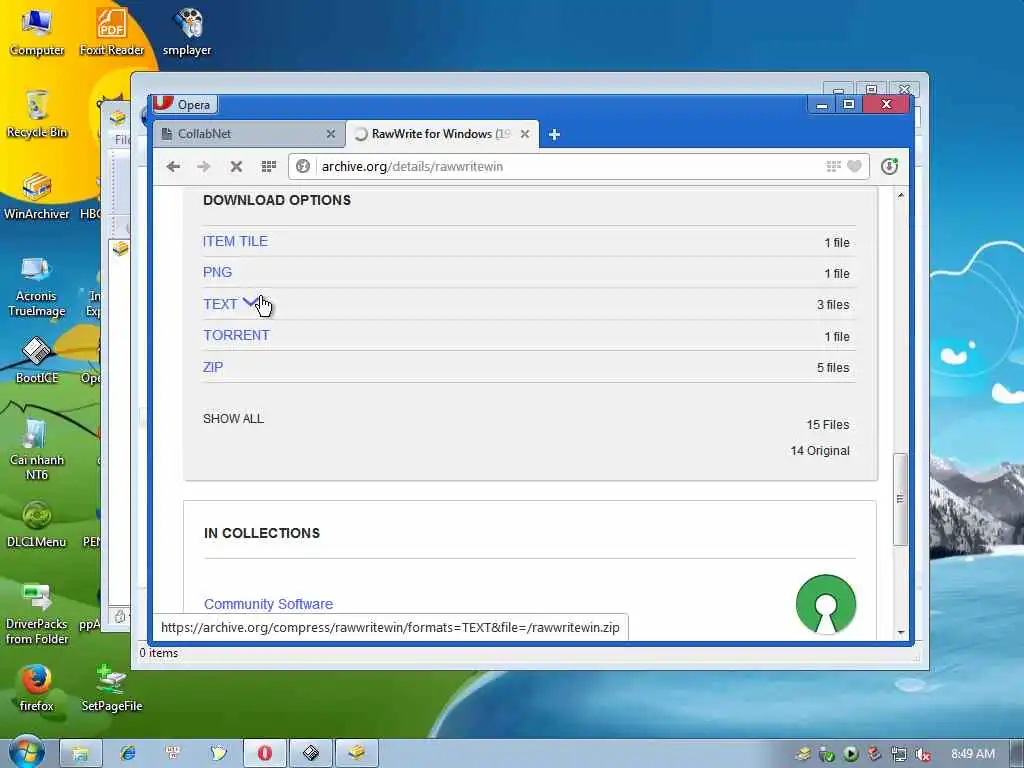
Task: Click the '15 Files' count text
Action: pos(827,425)
